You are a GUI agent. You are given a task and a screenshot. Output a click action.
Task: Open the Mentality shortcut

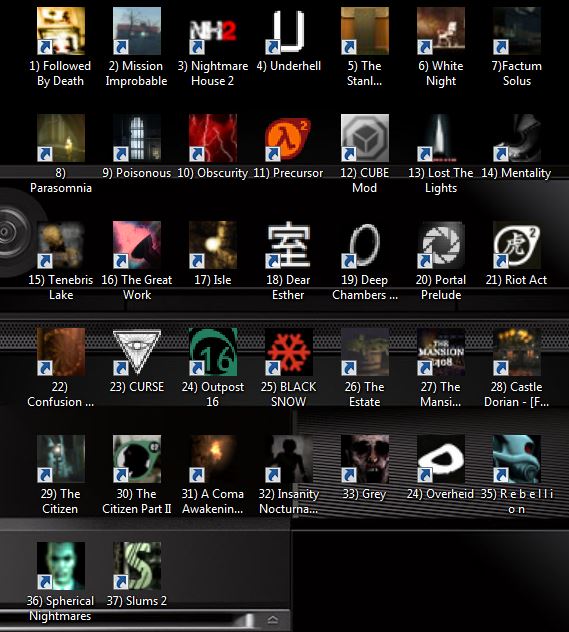pos(517,138)
